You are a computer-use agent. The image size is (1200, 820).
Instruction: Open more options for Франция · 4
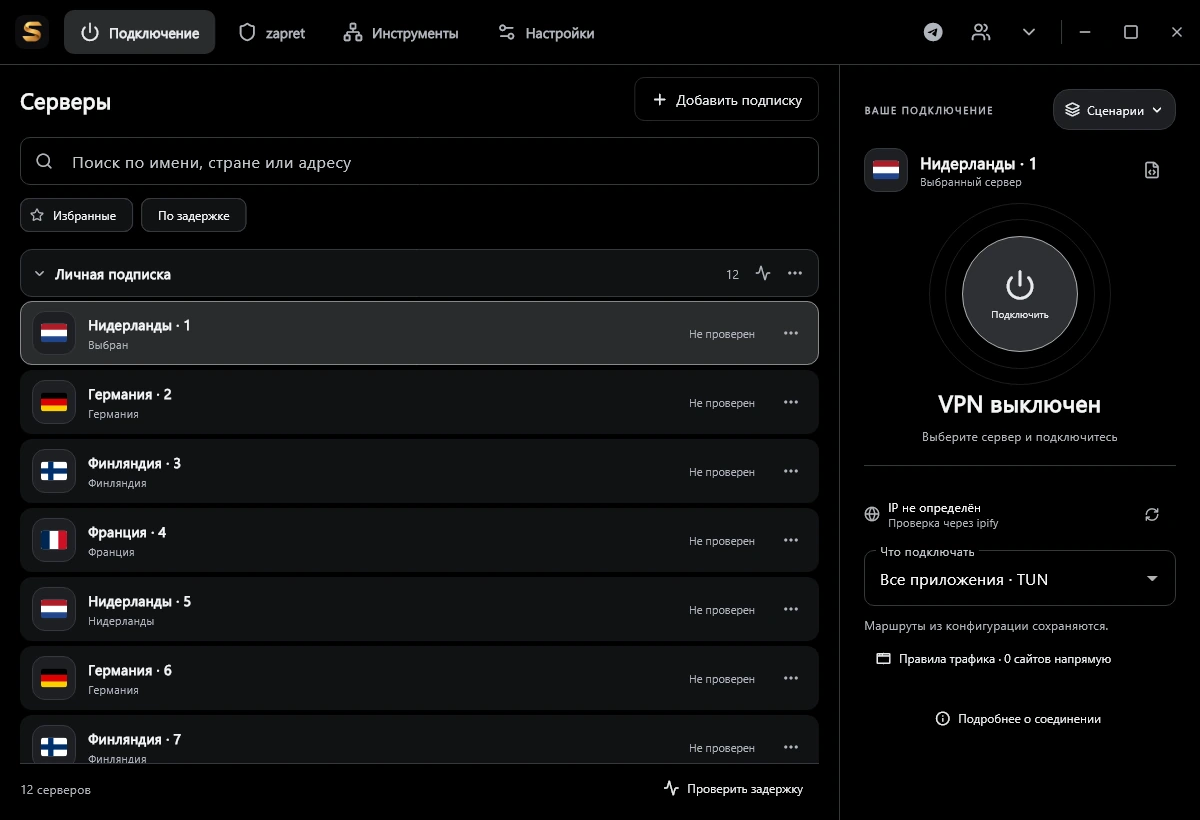[x=791, y=540]
